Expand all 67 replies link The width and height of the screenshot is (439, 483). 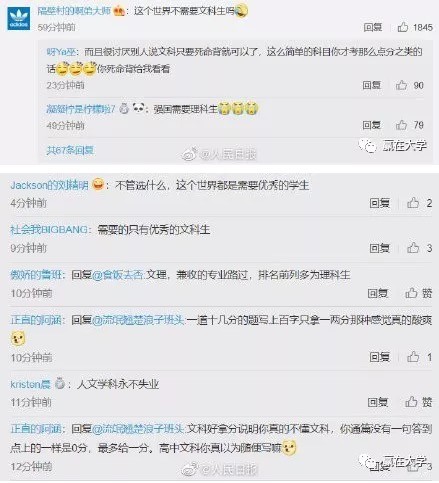pyautogui.click(x=70, y=150)
